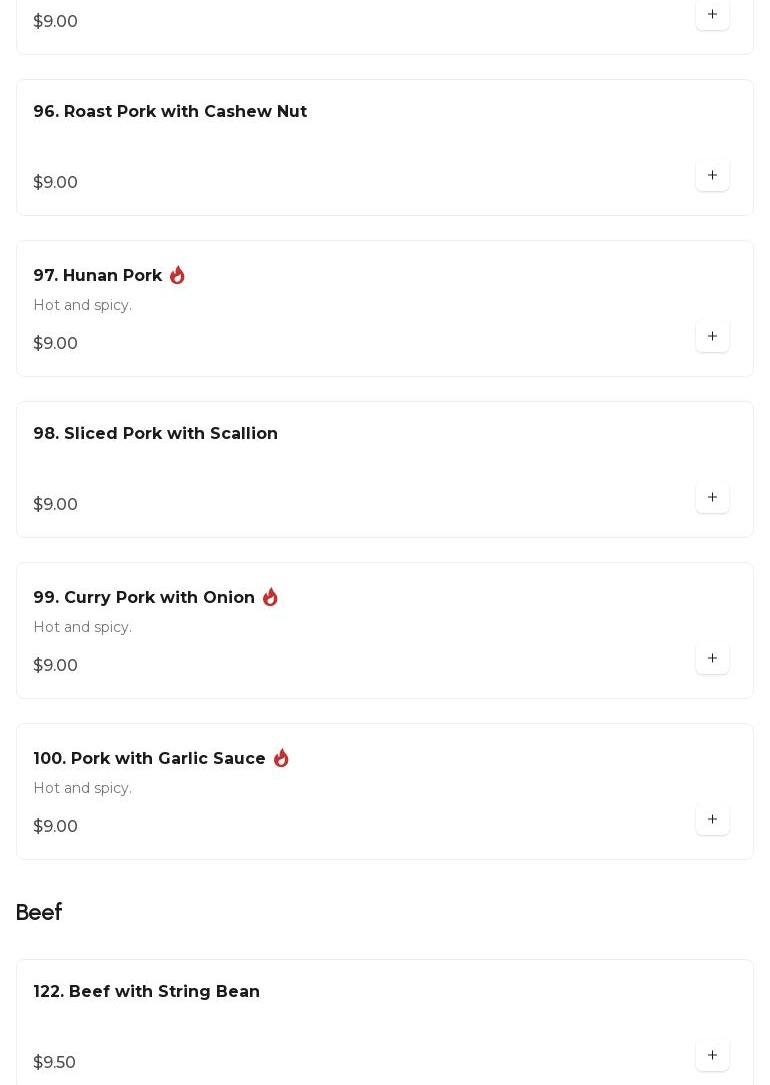The width and height of the screenshot is (770, 1085).
Task: Open 122. Beef with String Bean title
Action: (147, 992)
